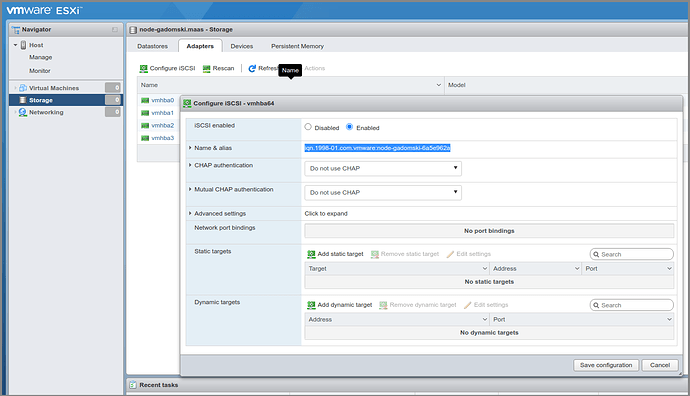The width and height of the screenshot is (690, 396).
Task: Select the Enabled iSCSI radio button
Action: 349,127
